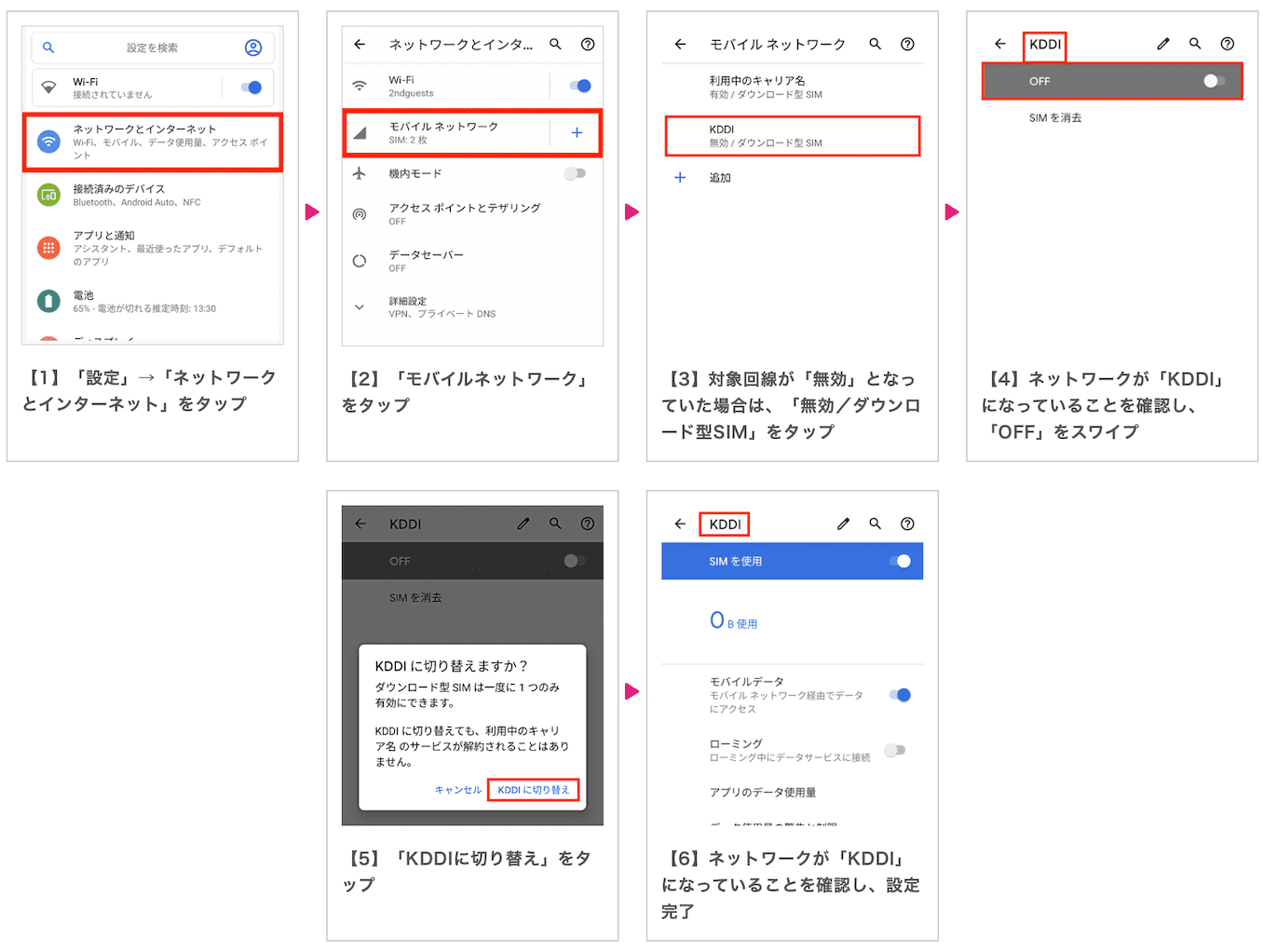Click 追加 to add a SIM
Viewport: 1263px width, 952px height.
click(720, 177)
